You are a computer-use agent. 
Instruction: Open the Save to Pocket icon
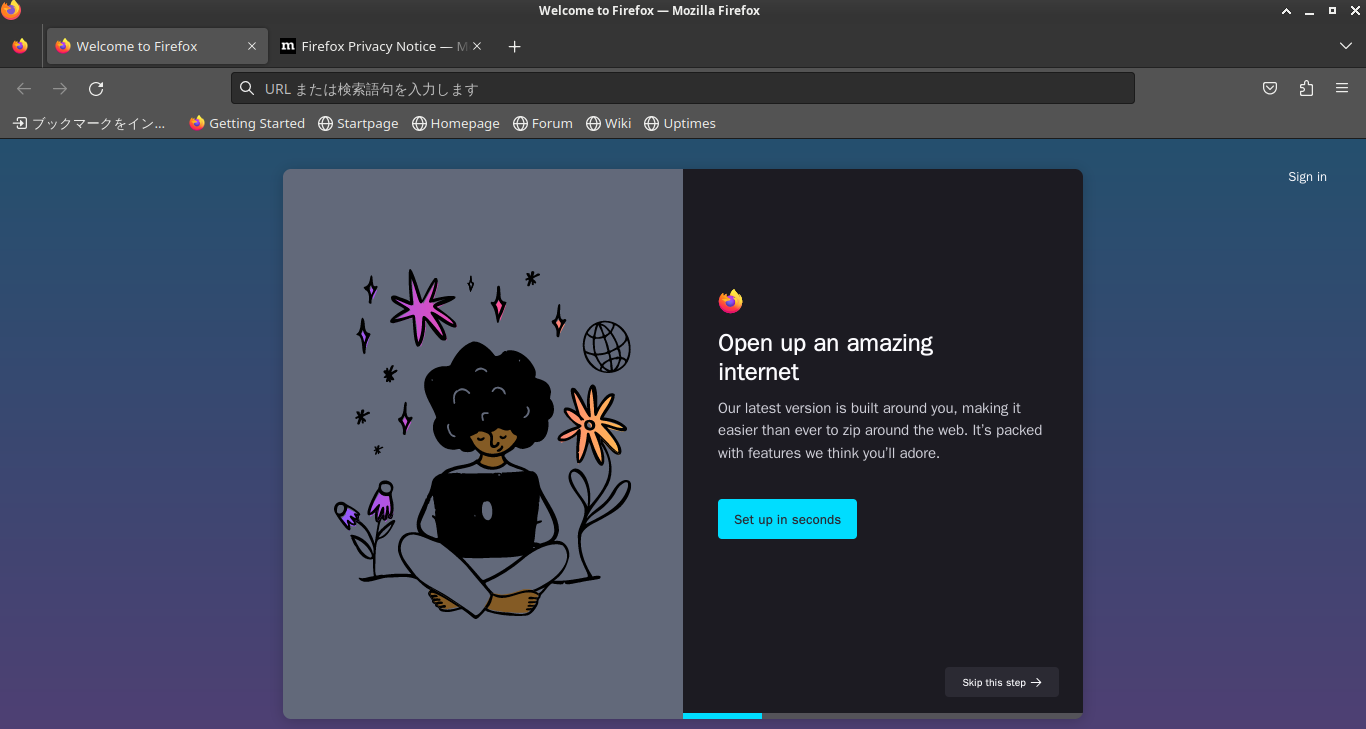(1270, 89)
